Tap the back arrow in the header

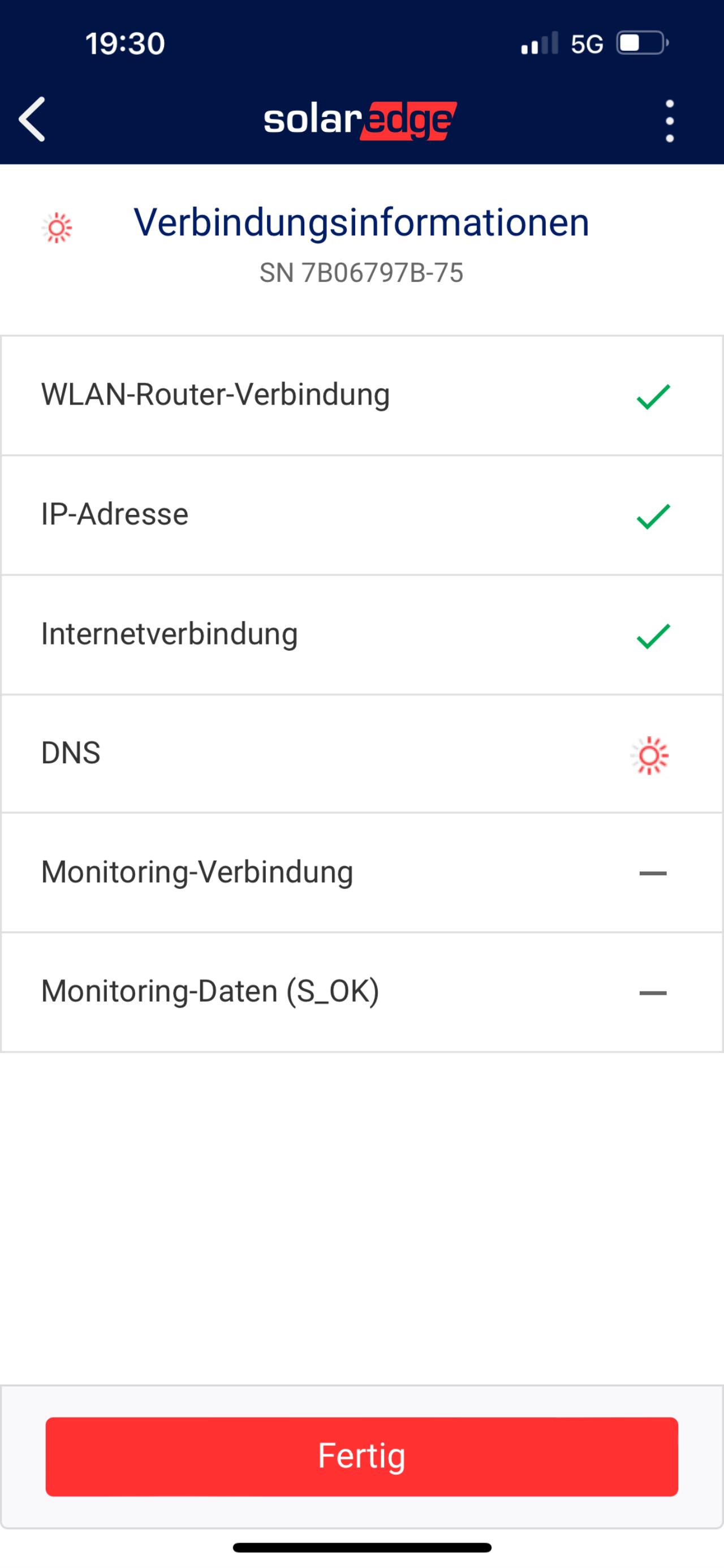pyautogui.click(x=32, y=119)
